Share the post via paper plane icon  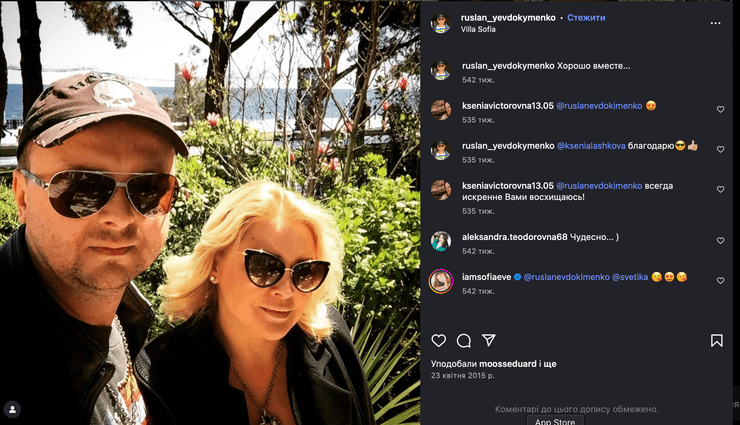488,340
